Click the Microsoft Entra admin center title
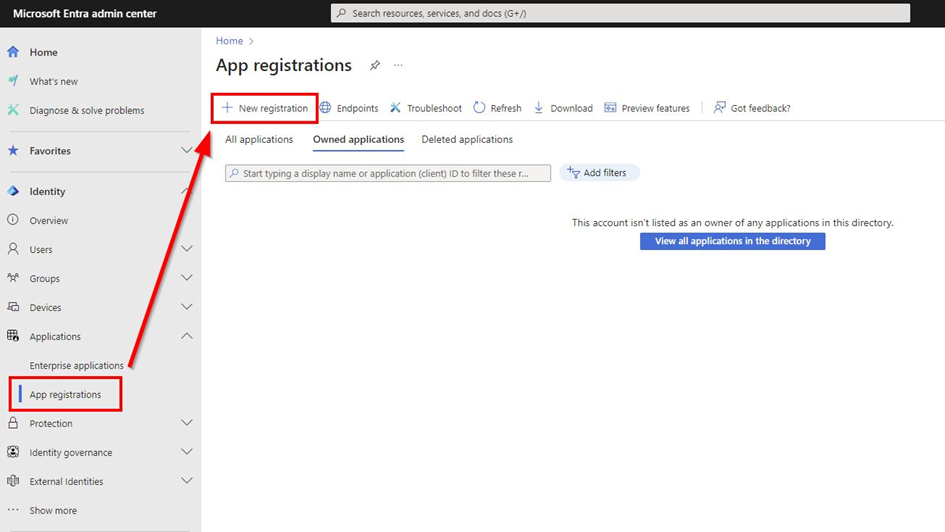Screen dimensions: 945x532 (85, 13)
